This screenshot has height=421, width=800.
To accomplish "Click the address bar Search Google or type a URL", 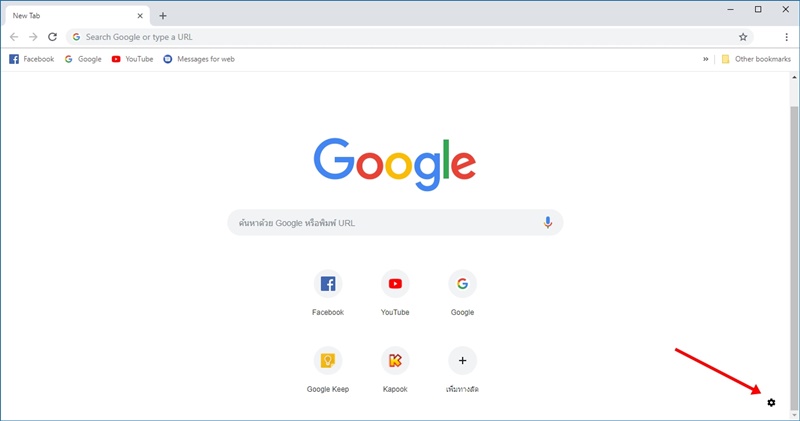I will (410, 37).
